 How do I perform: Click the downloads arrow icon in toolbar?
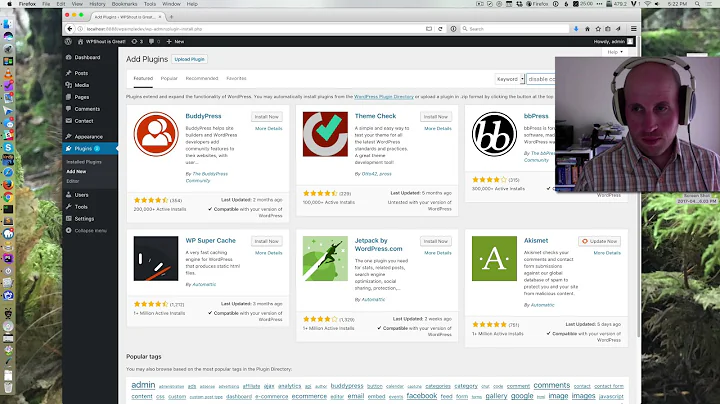pos(576,28)
